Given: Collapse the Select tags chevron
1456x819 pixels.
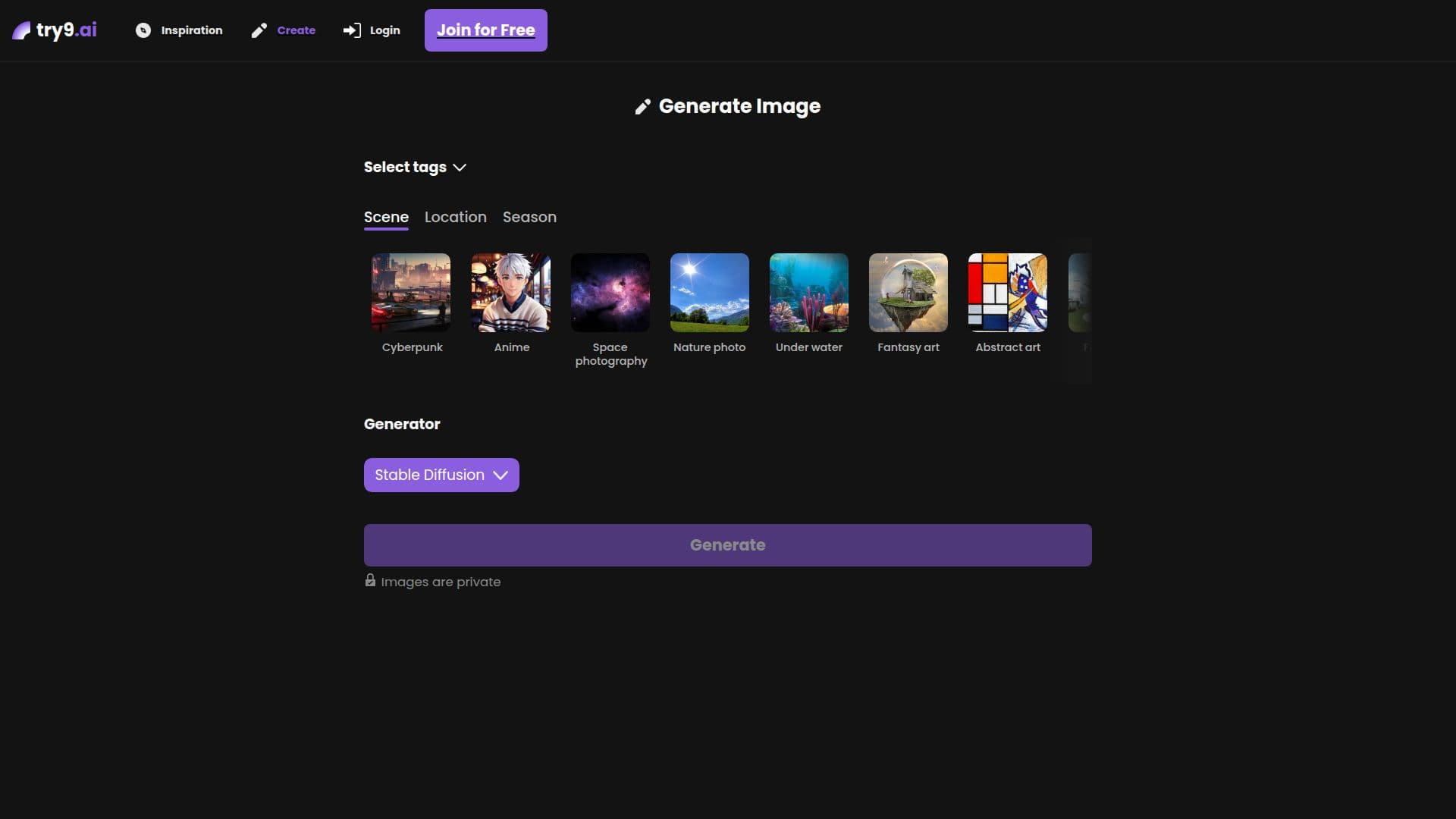Looking at the screenshot, I should pyautogui.click(x=460, y=168).
